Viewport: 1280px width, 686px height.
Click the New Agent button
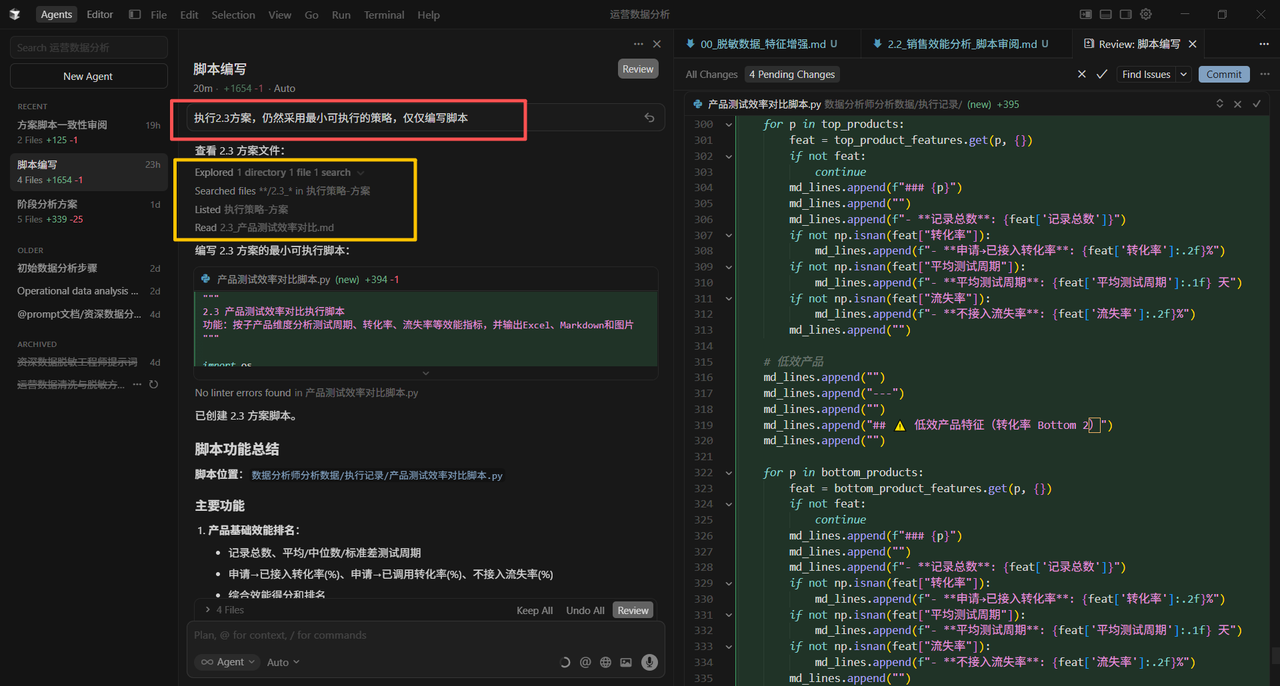coord(88,76)
